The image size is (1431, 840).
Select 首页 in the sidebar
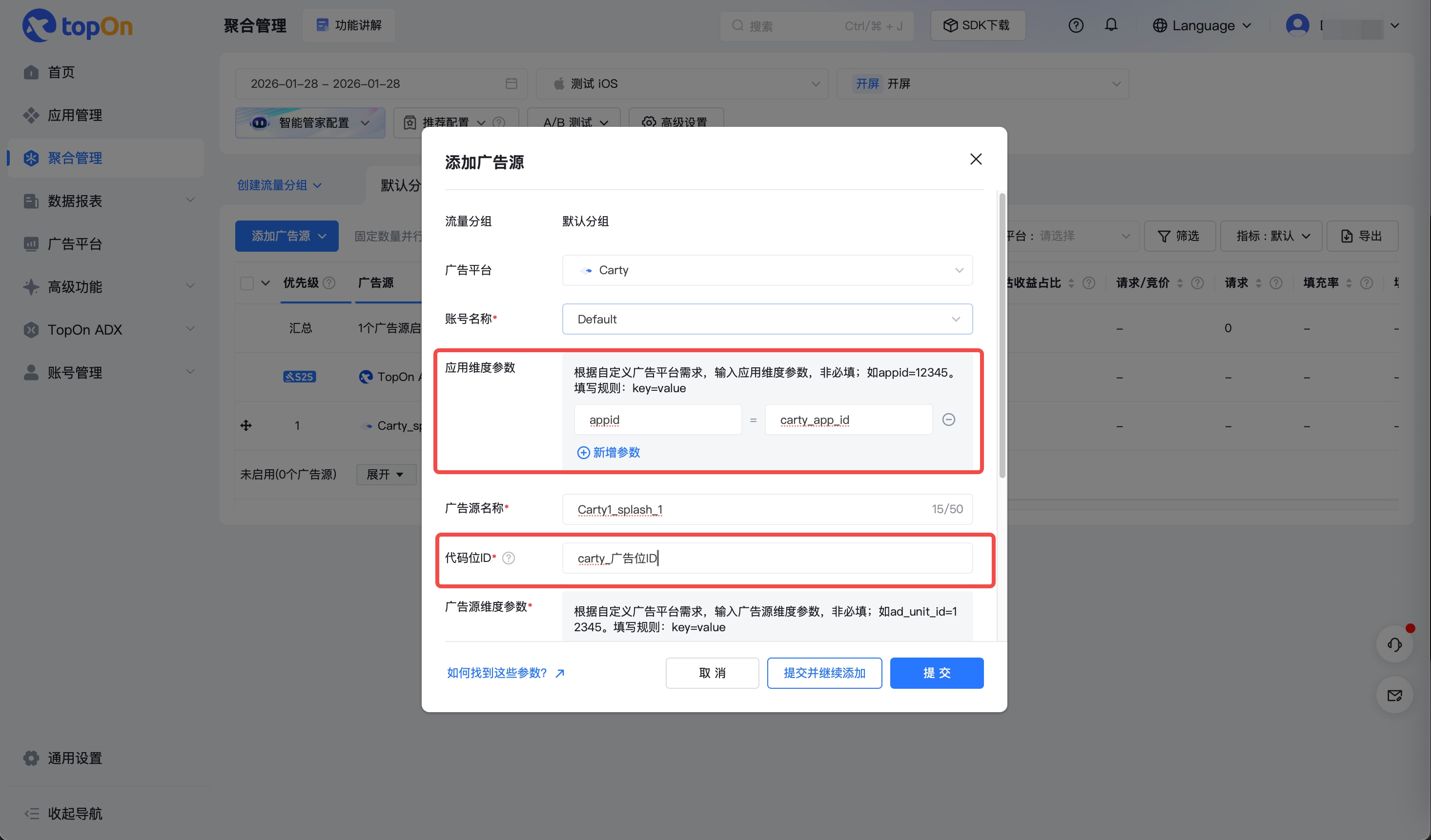pyautogui.click(x=61, y=72)
